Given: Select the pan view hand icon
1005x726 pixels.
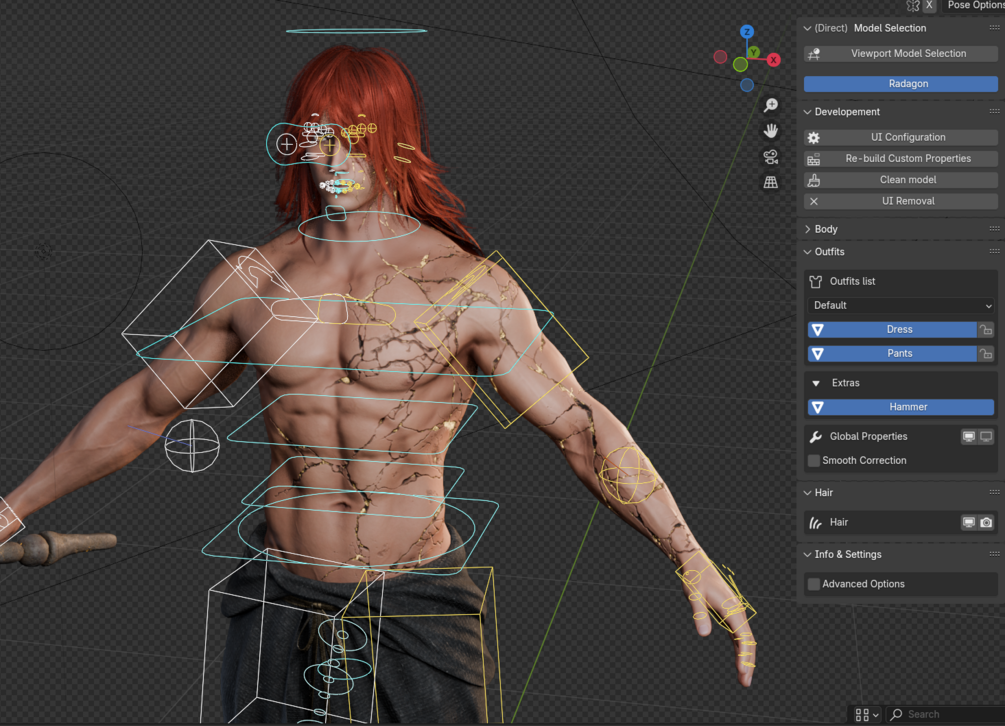Looking at the screenshot, I should click(x=771, y=131).
